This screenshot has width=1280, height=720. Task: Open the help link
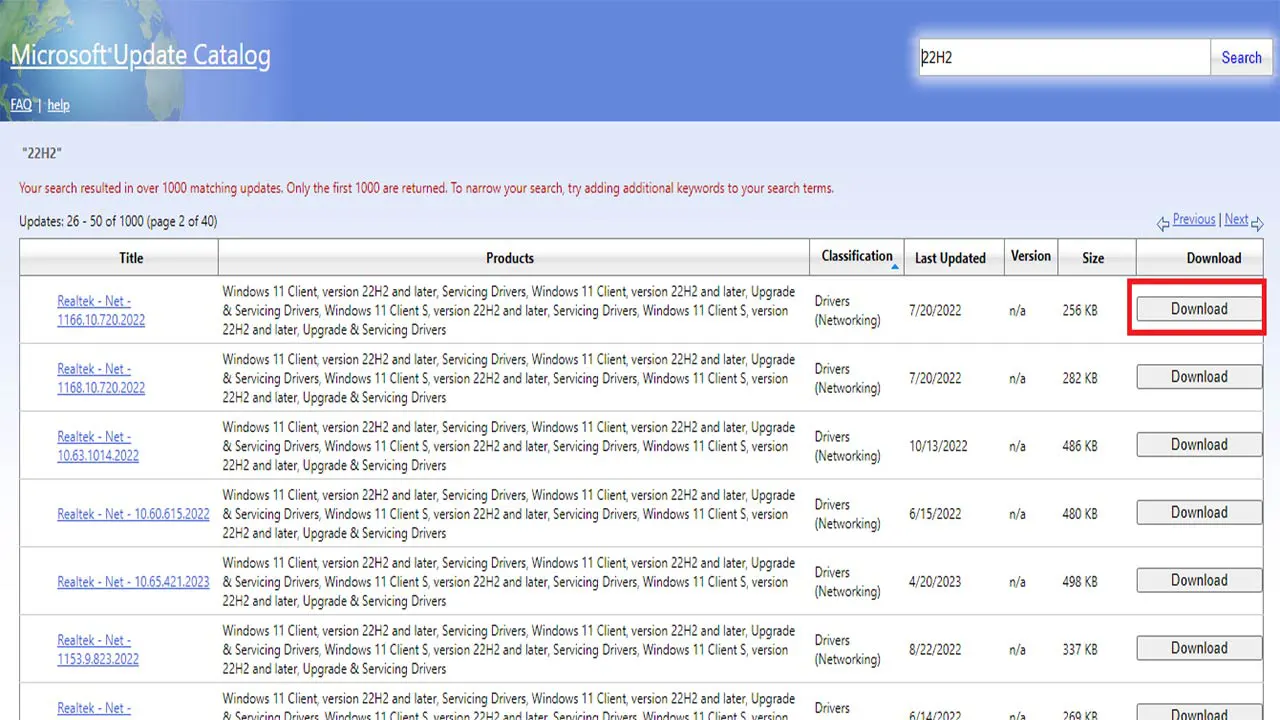[x=58, y=105]
